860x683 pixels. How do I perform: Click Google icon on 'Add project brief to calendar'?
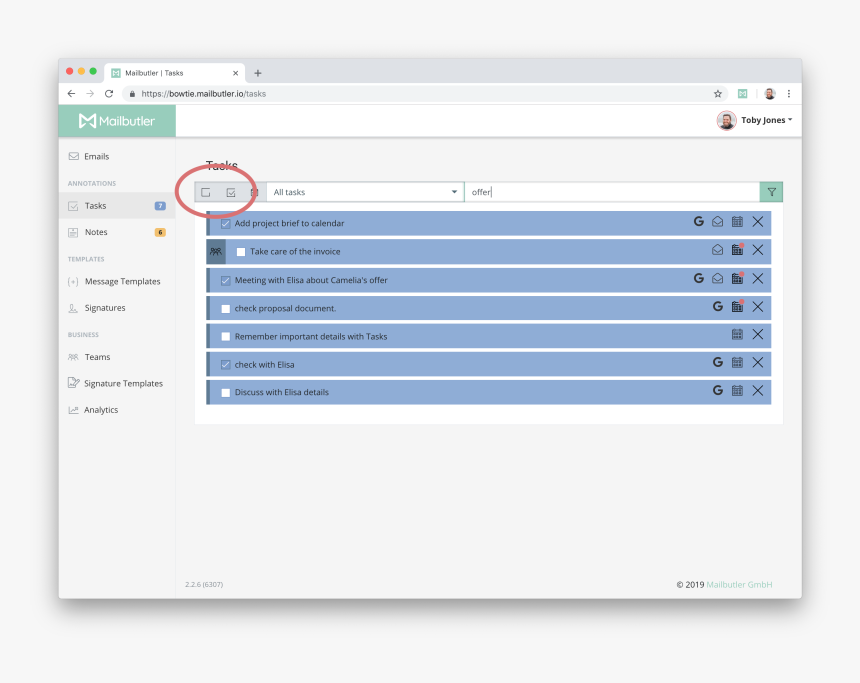click(699, 222)
